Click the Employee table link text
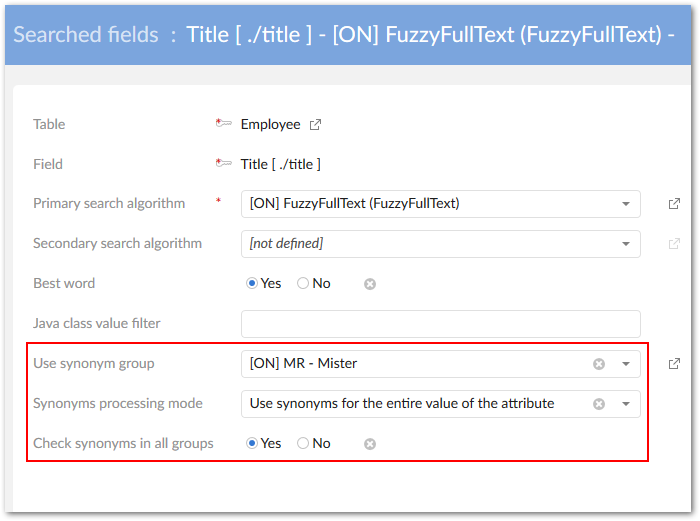 click(270, 125)
